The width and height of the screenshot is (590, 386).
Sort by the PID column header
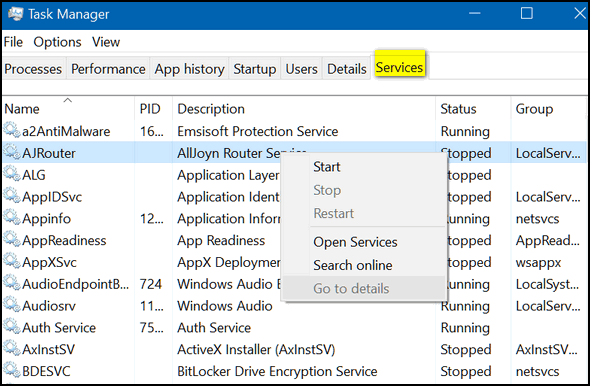tap(154, 109)
